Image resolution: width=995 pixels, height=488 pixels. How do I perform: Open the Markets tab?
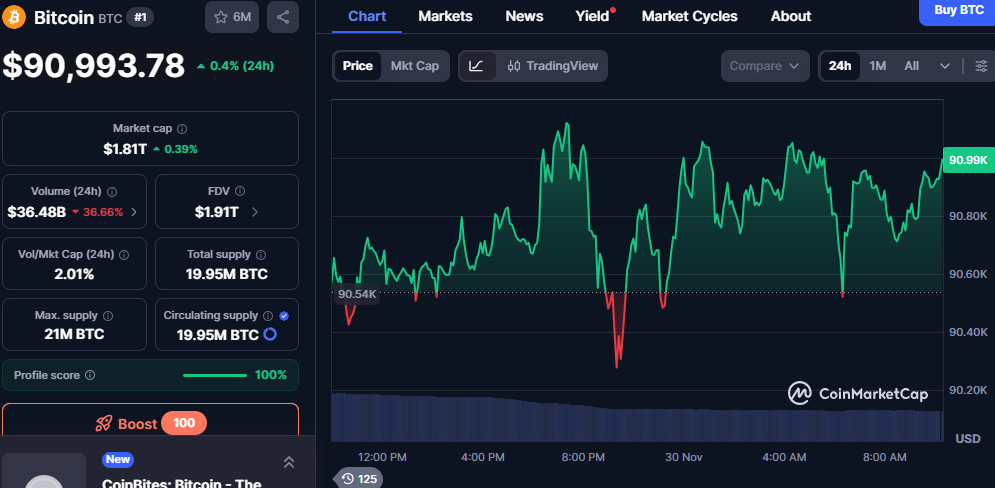[x=445, y=16]
